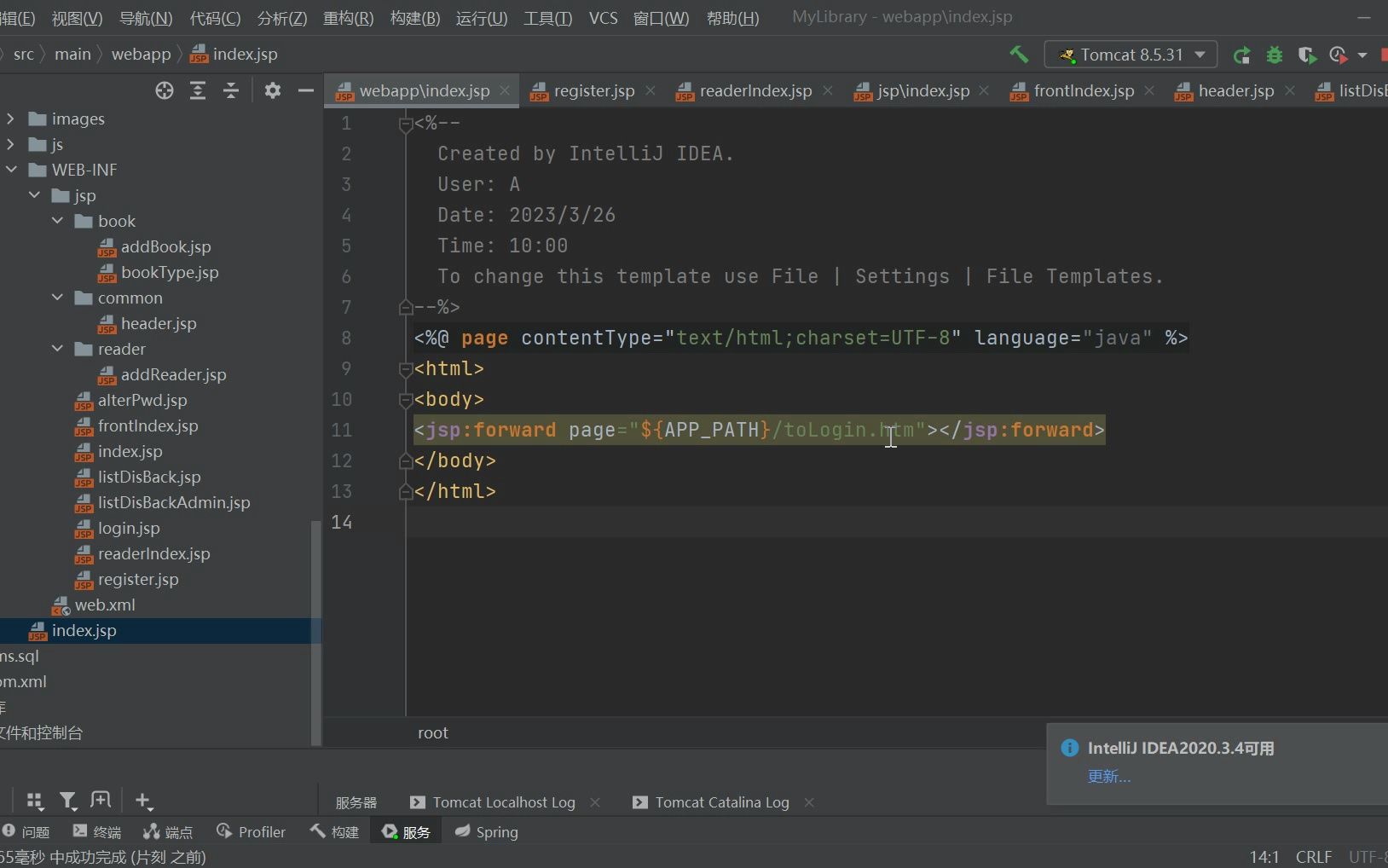Open the 帮助(H) menu
The height and width of the screenshot is (868, 1388).
(x=732, y=18)
